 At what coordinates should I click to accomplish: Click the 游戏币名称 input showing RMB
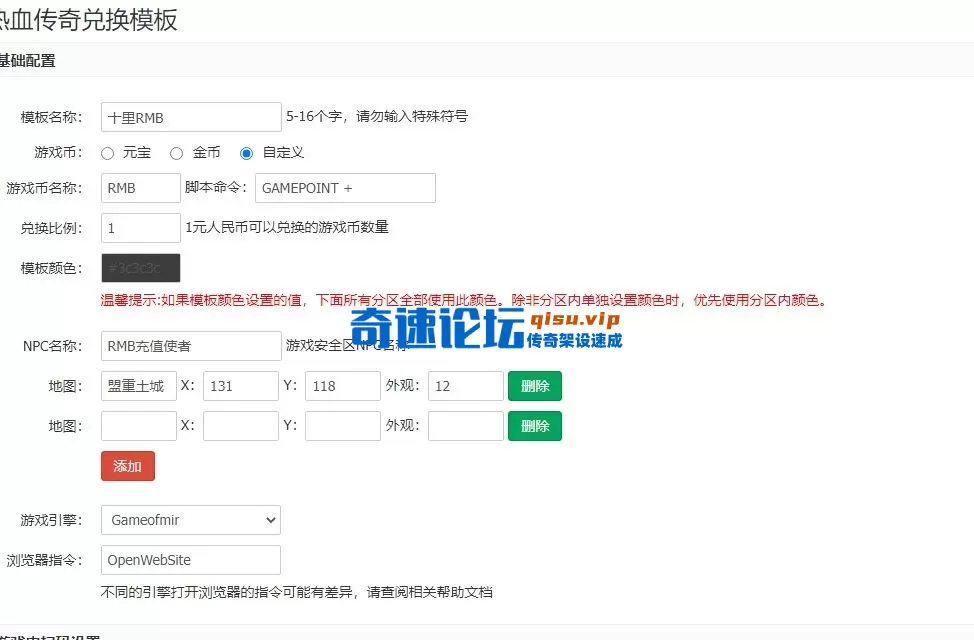click(x=140, y=188)
